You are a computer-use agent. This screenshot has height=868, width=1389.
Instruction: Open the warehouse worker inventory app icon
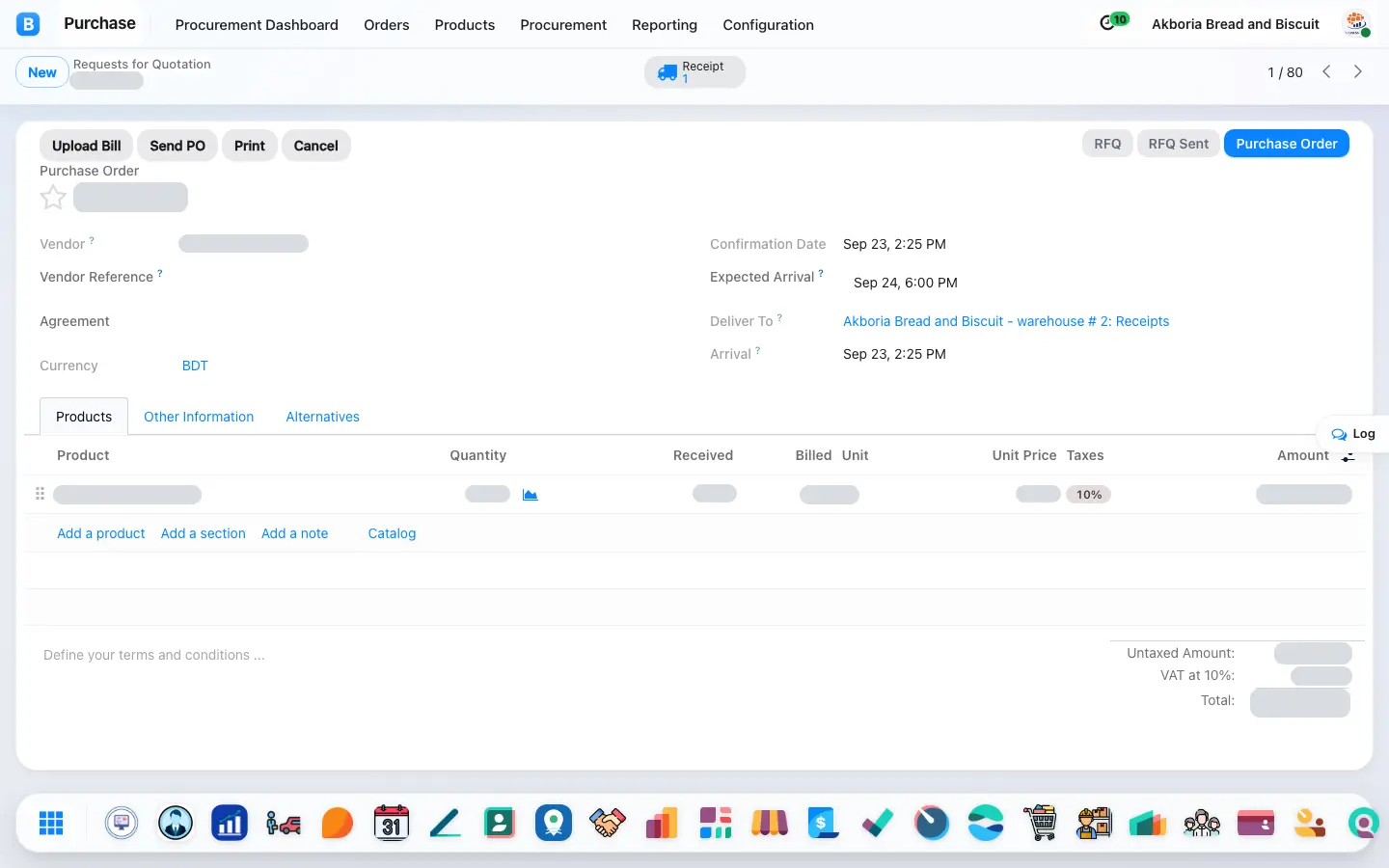coord(1094,823)
